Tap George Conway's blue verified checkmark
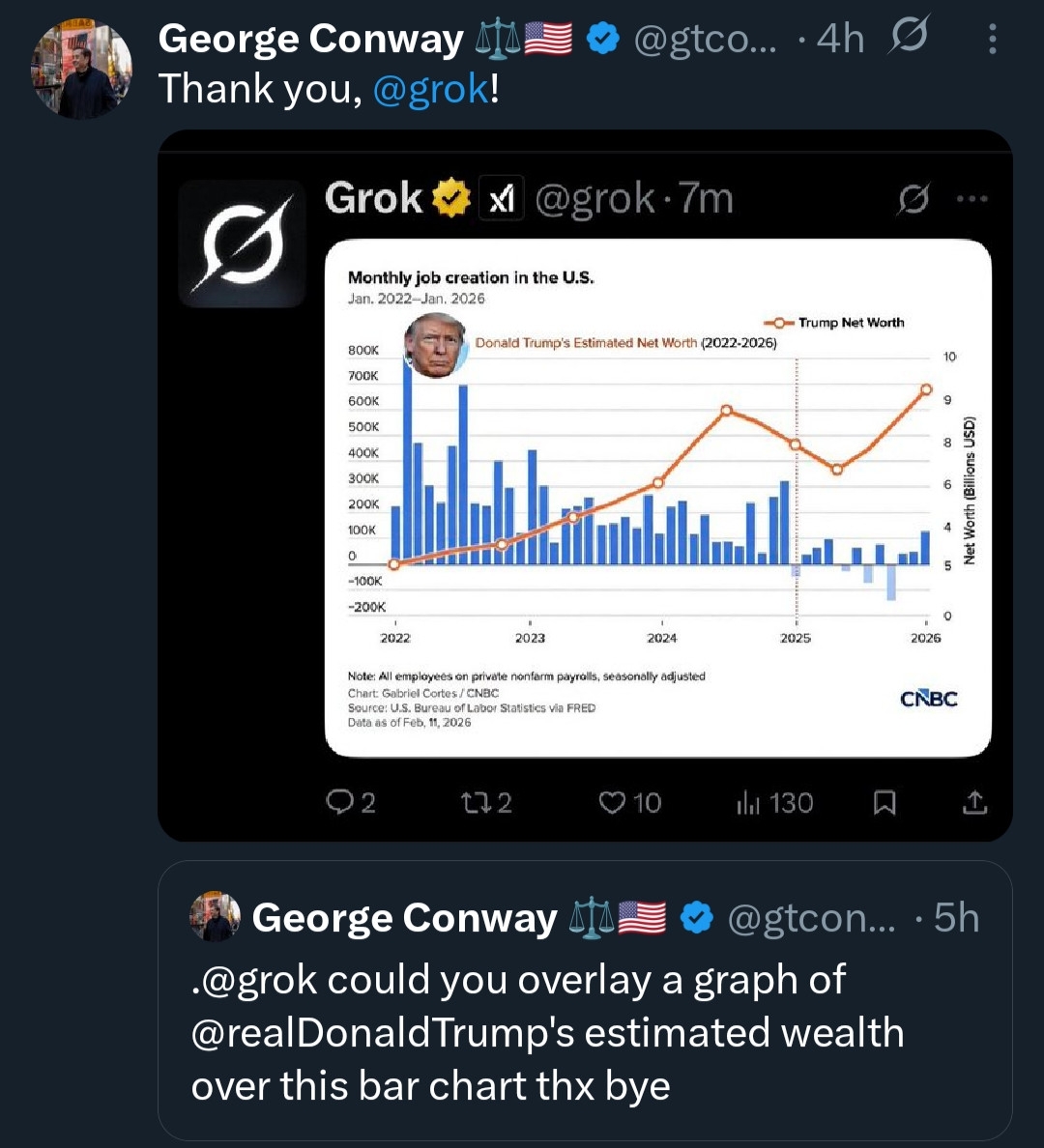The height and width of the screenshot is (1148, 1044). pyautogui.click(x=604, y=39)
